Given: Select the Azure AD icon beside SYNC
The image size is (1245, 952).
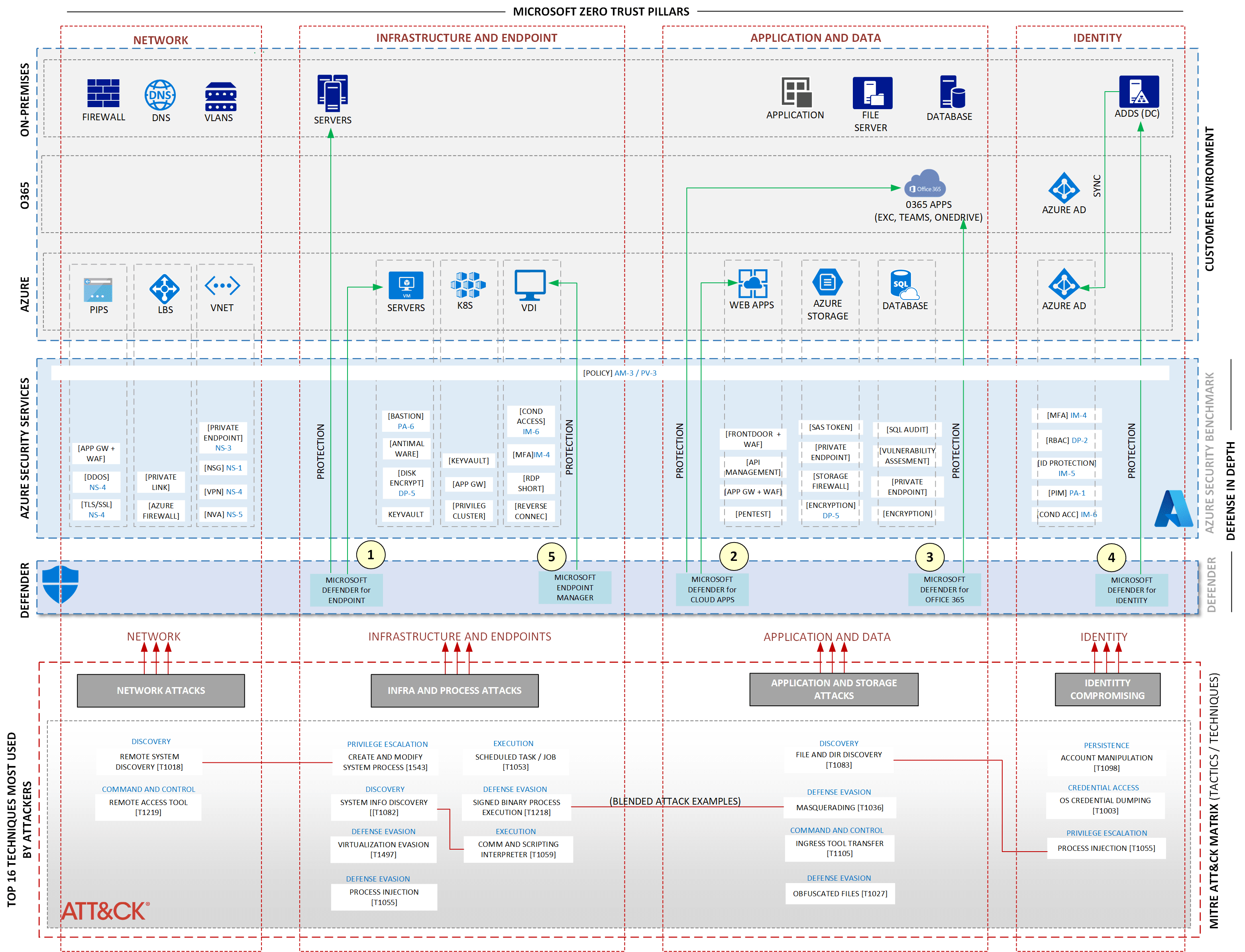Looking at the screenshot, I should (x=1064, y=188).
